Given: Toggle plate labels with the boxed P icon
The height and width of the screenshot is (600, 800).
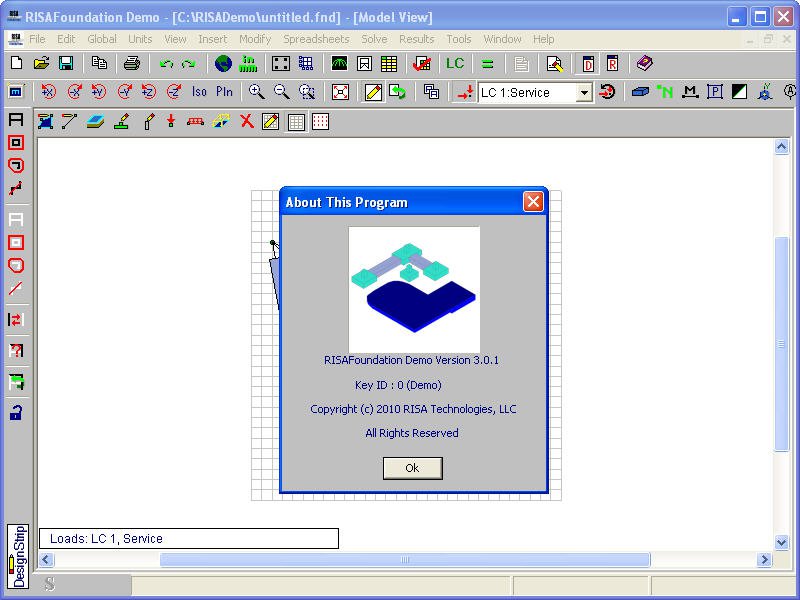Looking at the screenshot, I should point(715,92).
